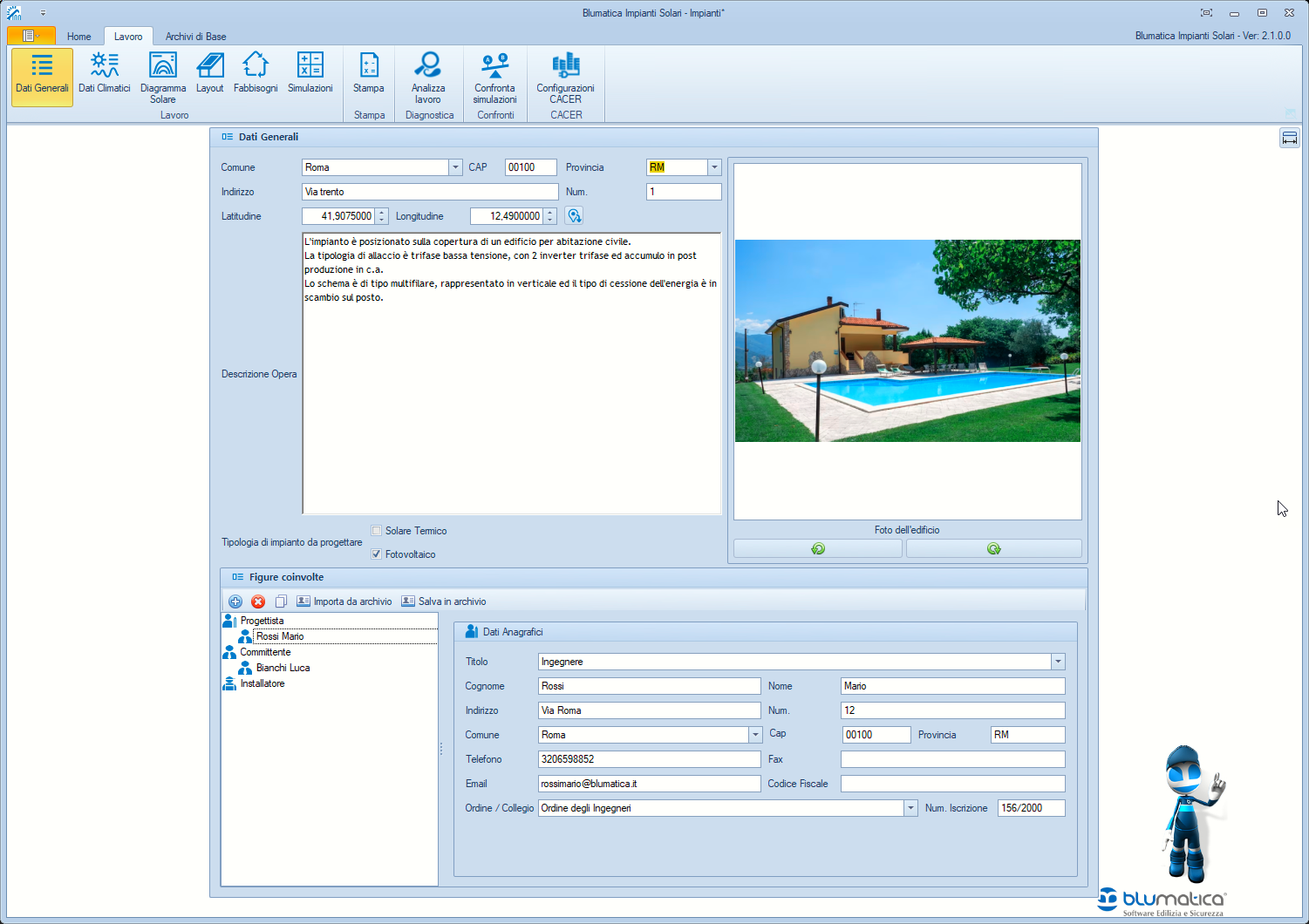Click Importa da archivio button

pos(344,601)
